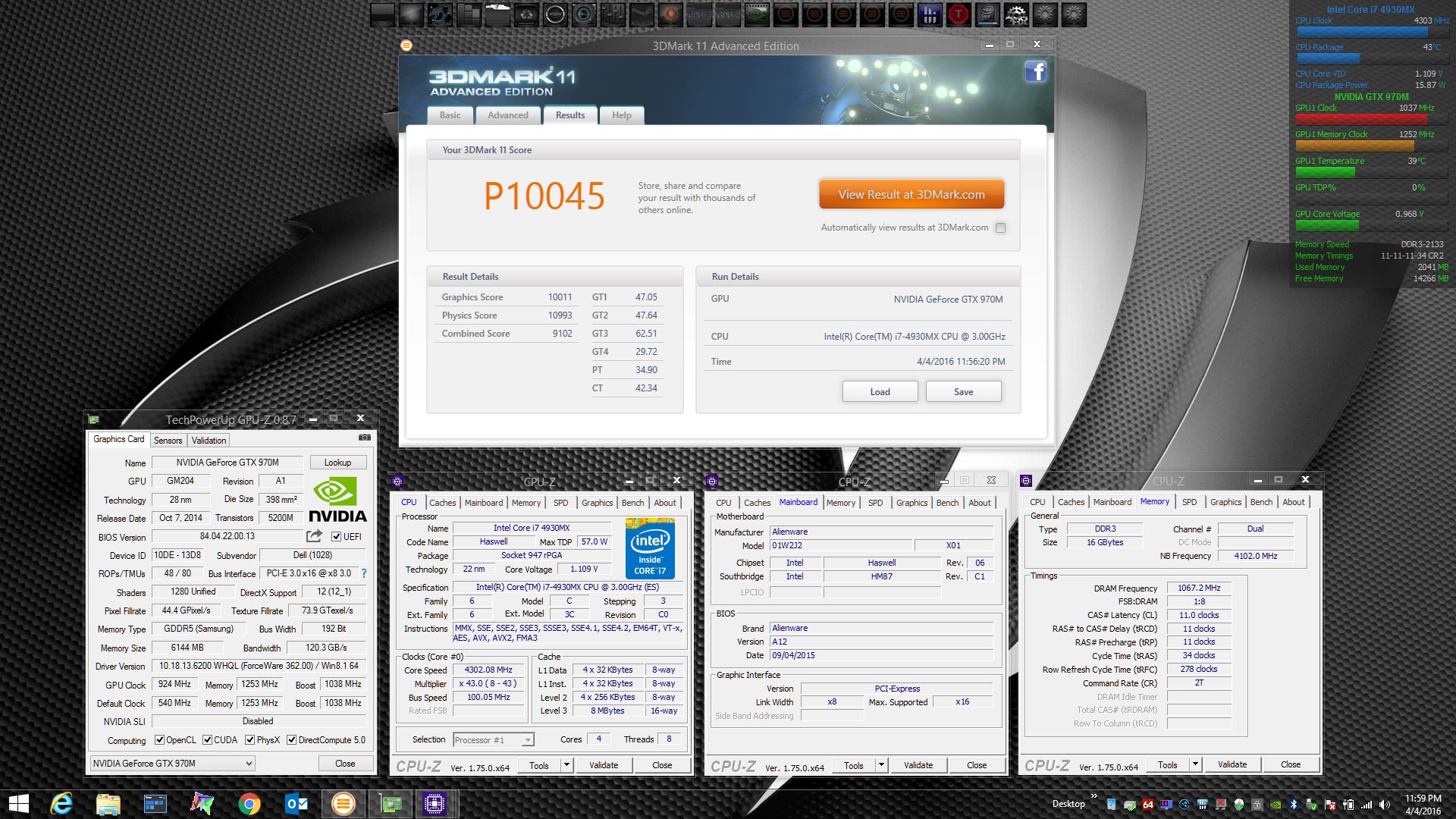The height and width of the screenshot is (819, 1456).
Task: Switch to the Basic tab in 3DMark
Action: pos(450,115)
